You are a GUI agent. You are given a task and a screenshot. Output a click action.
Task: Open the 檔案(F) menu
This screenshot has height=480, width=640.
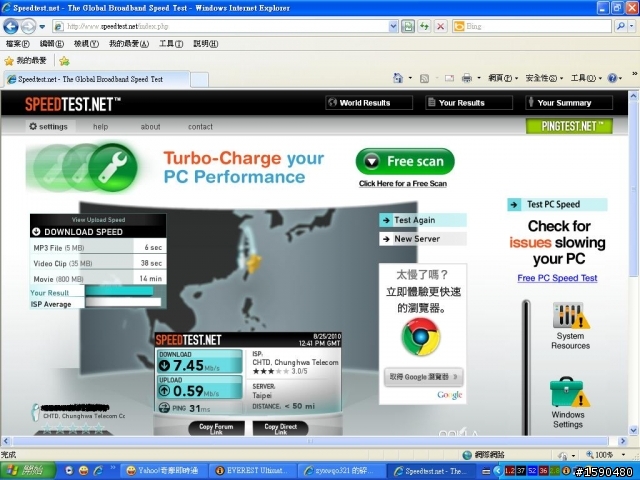point(17,44)
